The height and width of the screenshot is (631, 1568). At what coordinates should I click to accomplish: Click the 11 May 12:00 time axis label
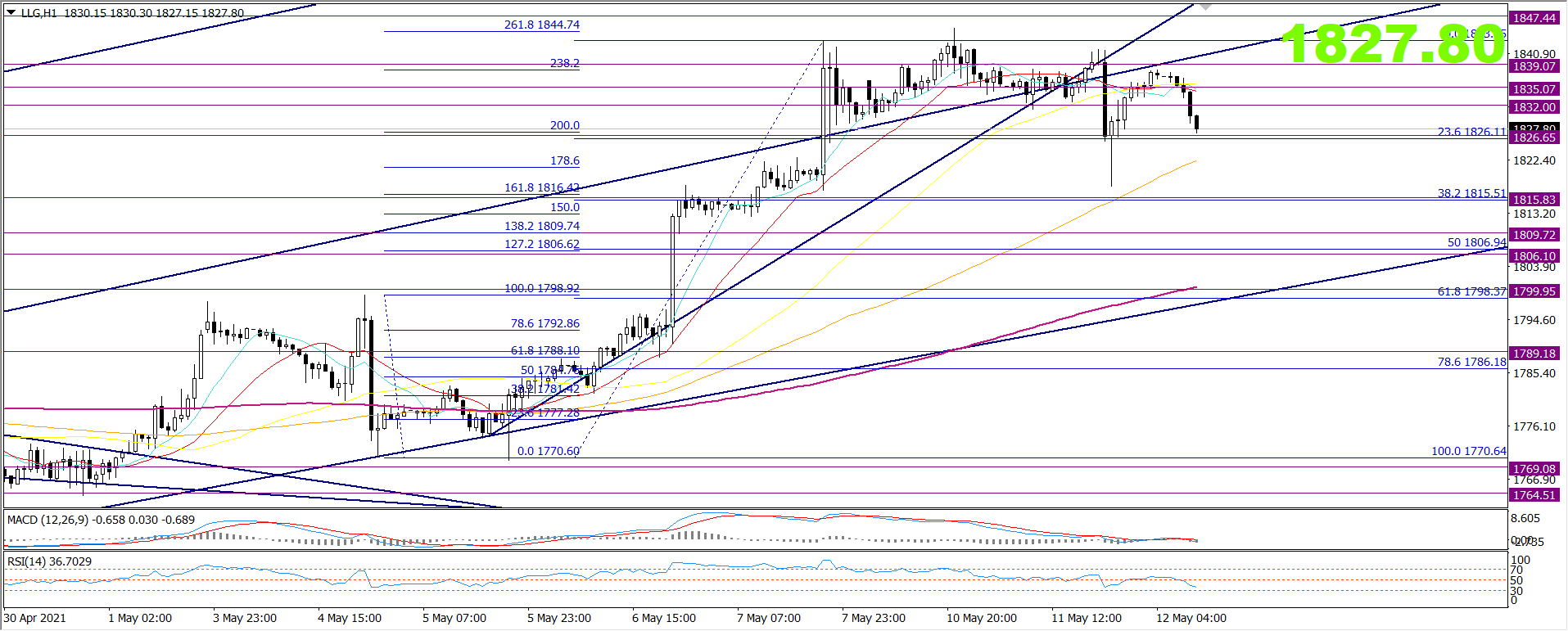[1087, 618]
